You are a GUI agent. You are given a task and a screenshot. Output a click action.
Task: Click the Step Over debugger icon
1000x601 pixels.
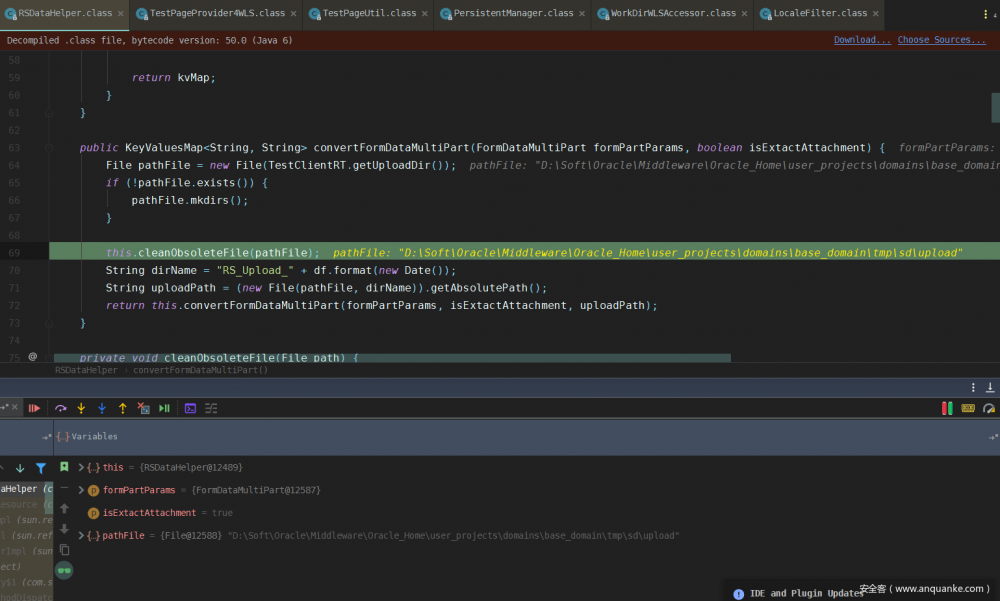pos(60,408)
